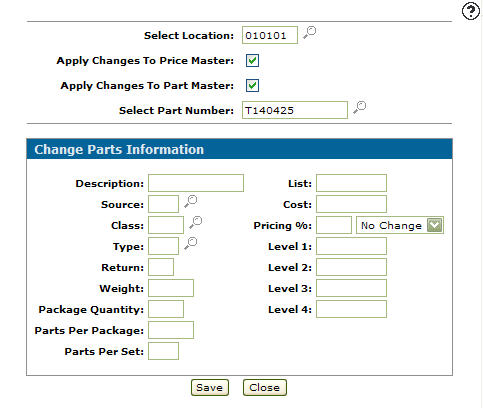Look up Source with magnifier icon
Image resolution: width=483 pixels, height=408 pixels.
click(191, 202)
